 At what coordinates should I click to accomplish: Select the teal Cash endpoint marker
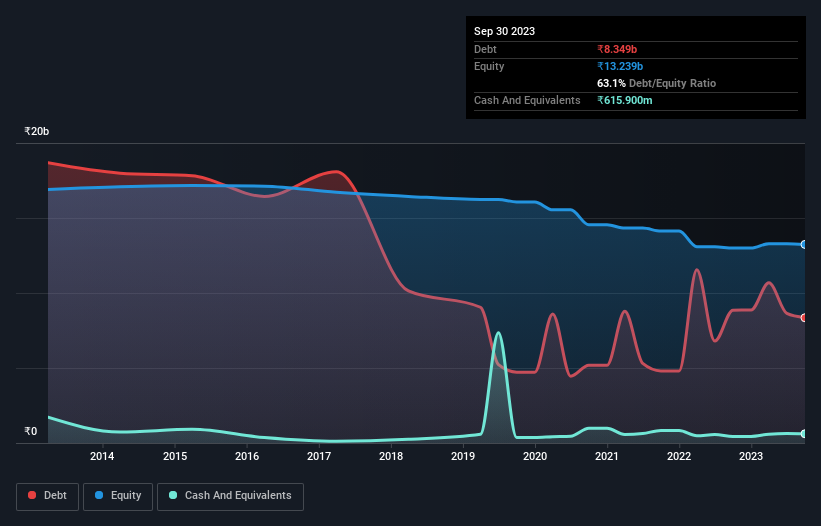pyautogui.click(x=804, y=434)
